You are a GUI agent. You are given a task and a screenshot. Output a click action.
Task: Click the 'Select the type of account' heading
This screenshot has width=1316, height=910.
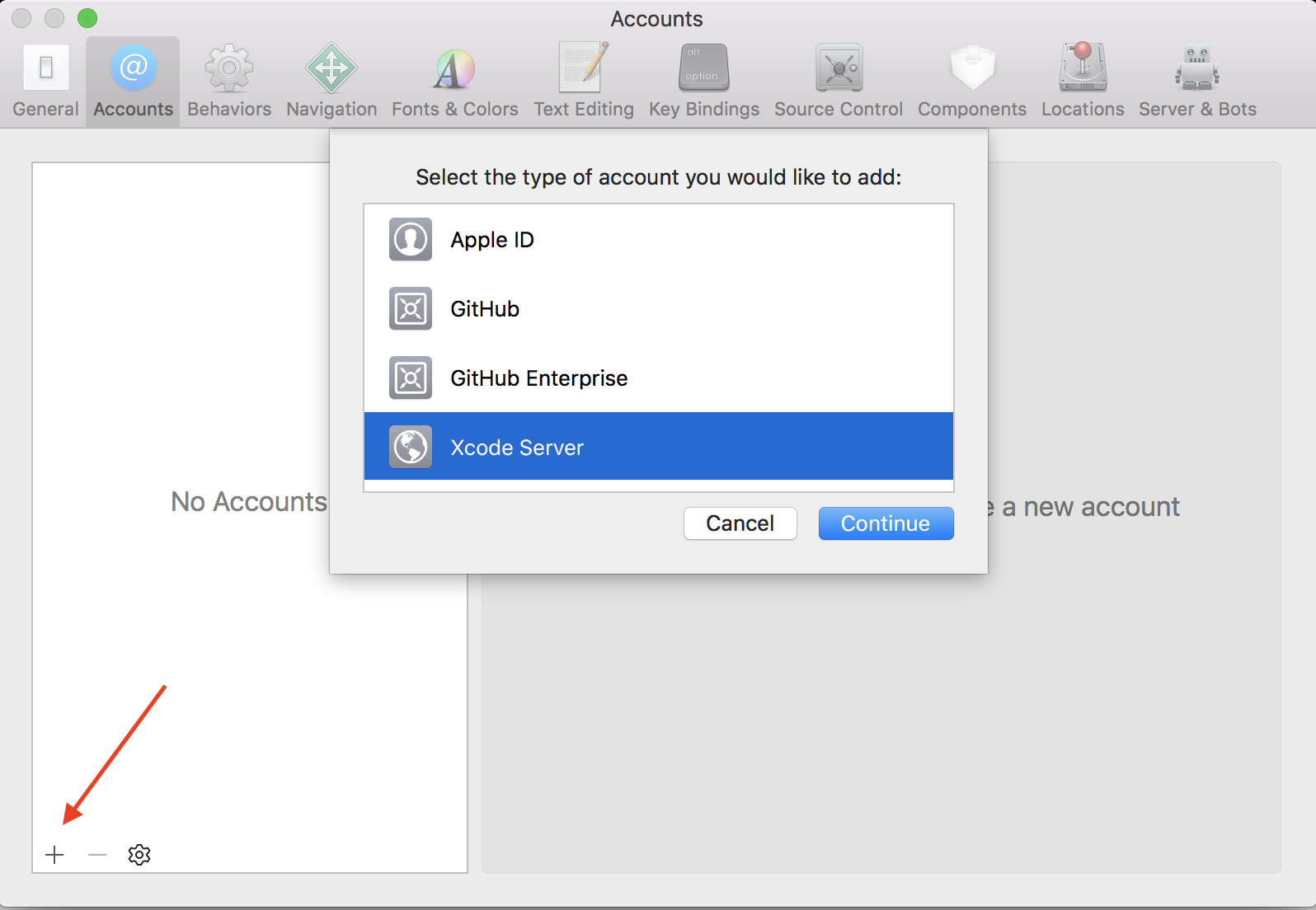click(659, 177)
